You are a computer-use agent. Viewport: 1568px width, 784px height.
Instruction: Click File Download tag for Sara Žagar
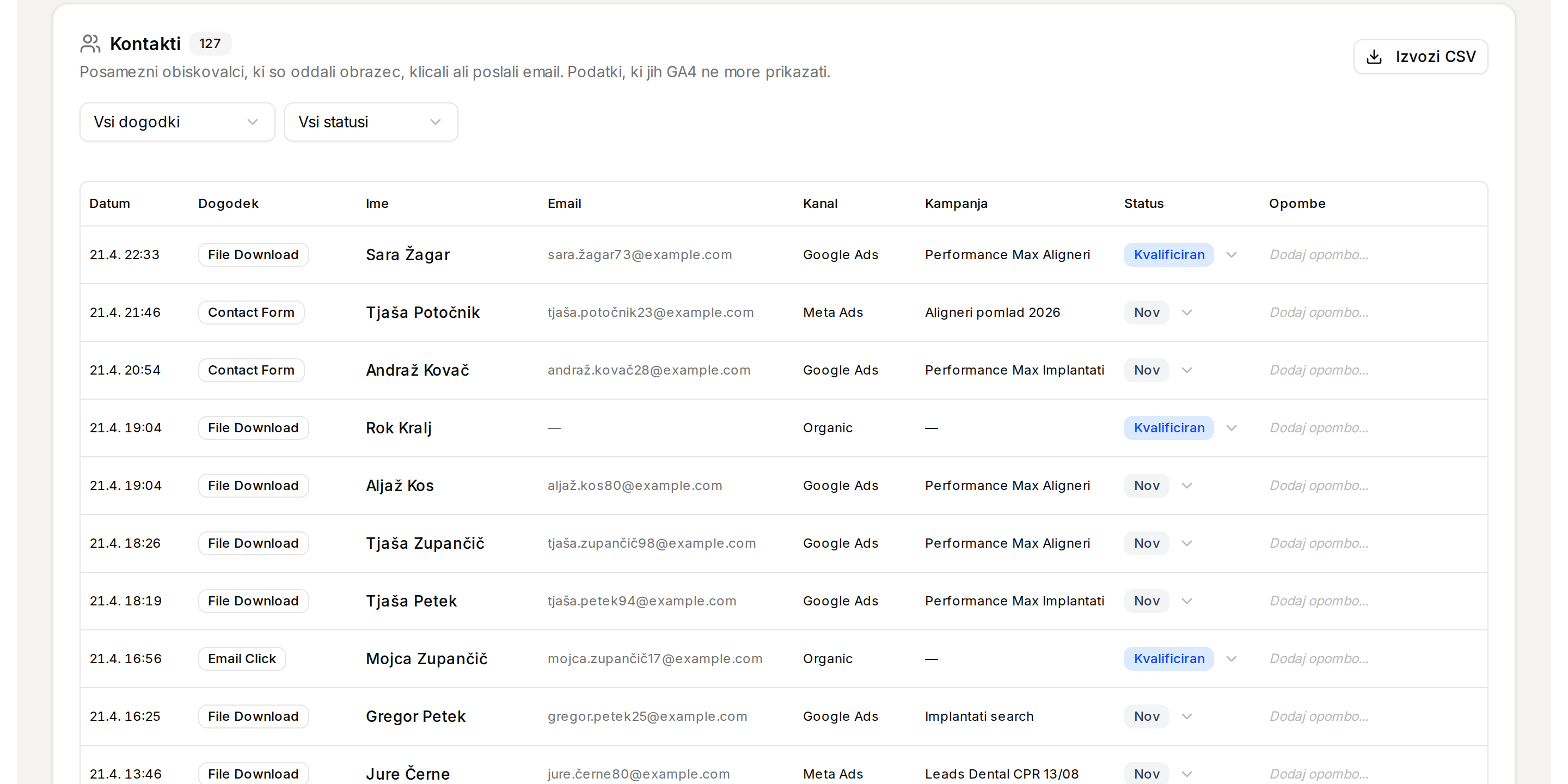253,255
